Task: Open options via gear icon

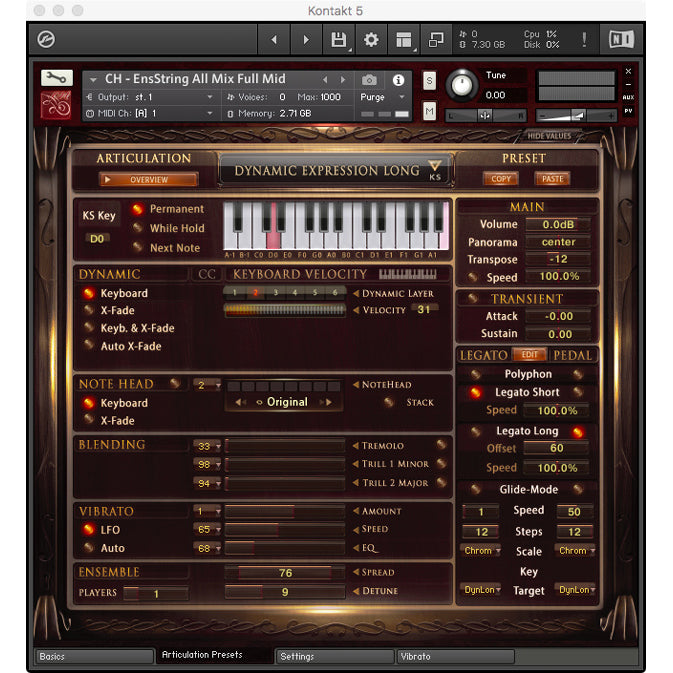Action: click(x=371, y=39)
